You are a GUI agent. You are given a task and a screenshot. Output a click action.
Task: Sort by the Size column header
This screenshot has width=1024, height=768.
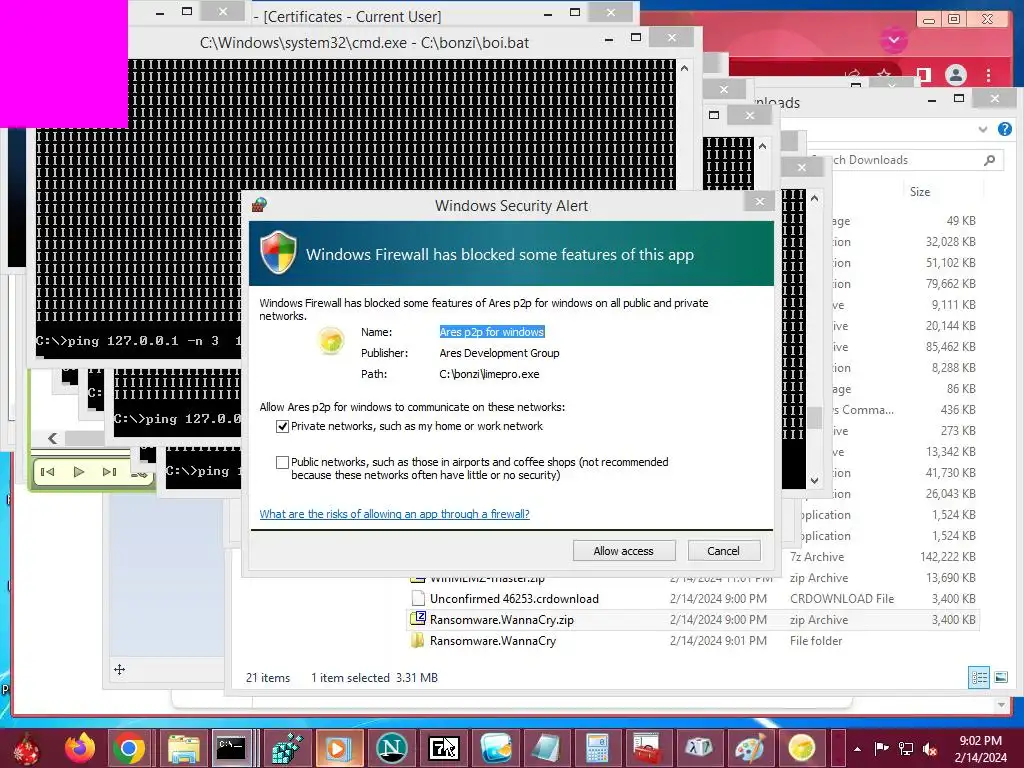tap(920, 191)
